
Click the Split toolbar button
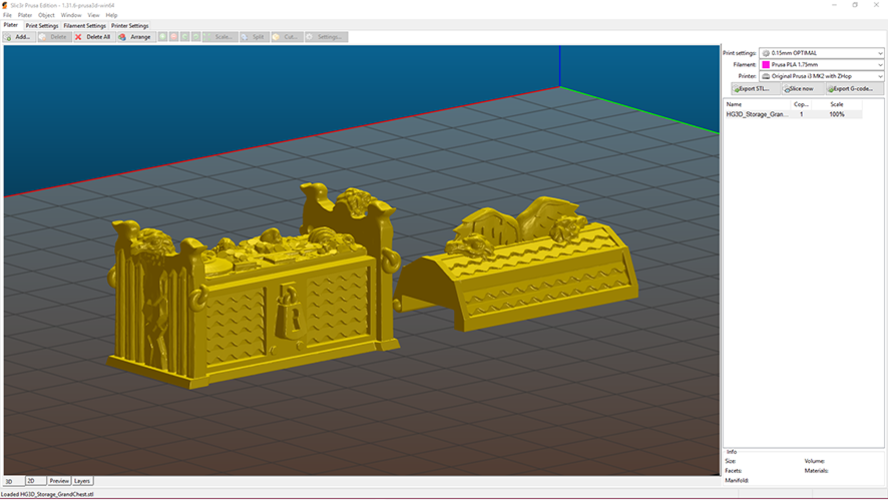pyautogui.click(x=254, y=37)
